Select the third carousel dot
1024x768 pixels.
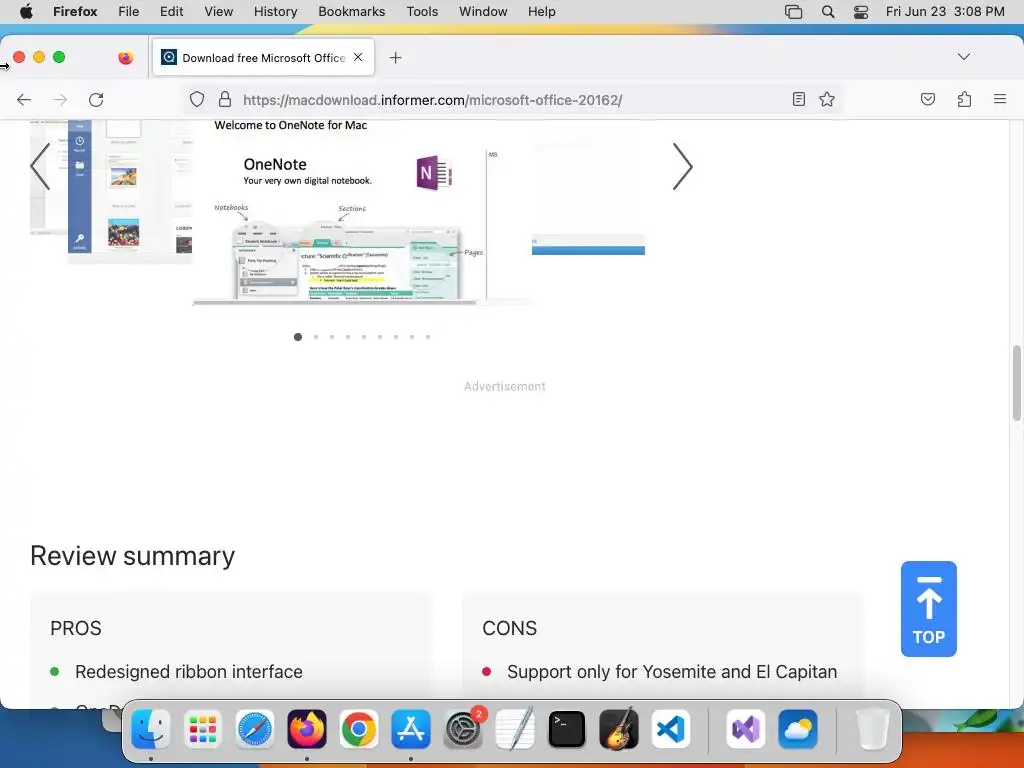(x=332, y=337)
